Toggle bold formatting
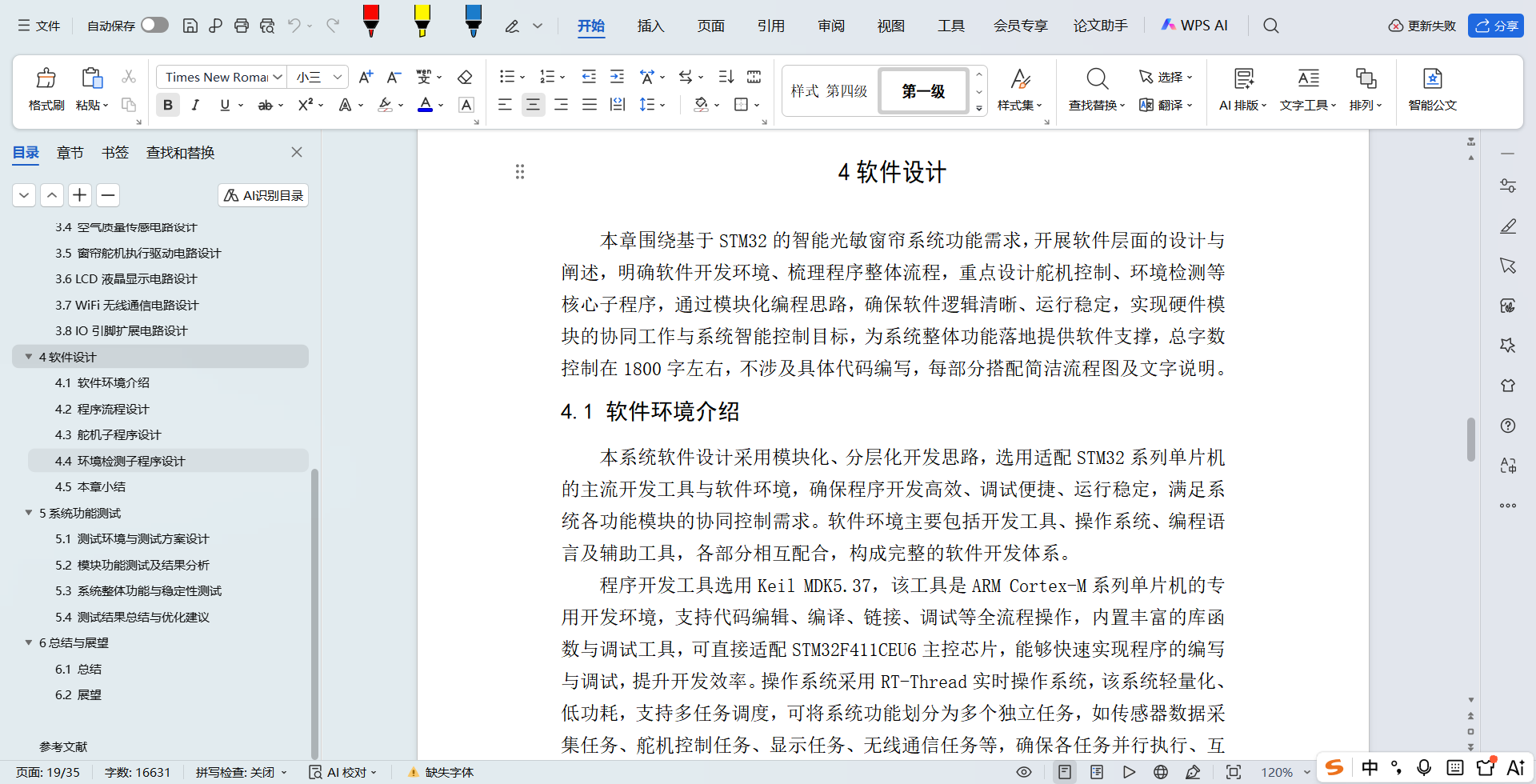Viewport: 1536px width, 784px height. pos(168,105)
